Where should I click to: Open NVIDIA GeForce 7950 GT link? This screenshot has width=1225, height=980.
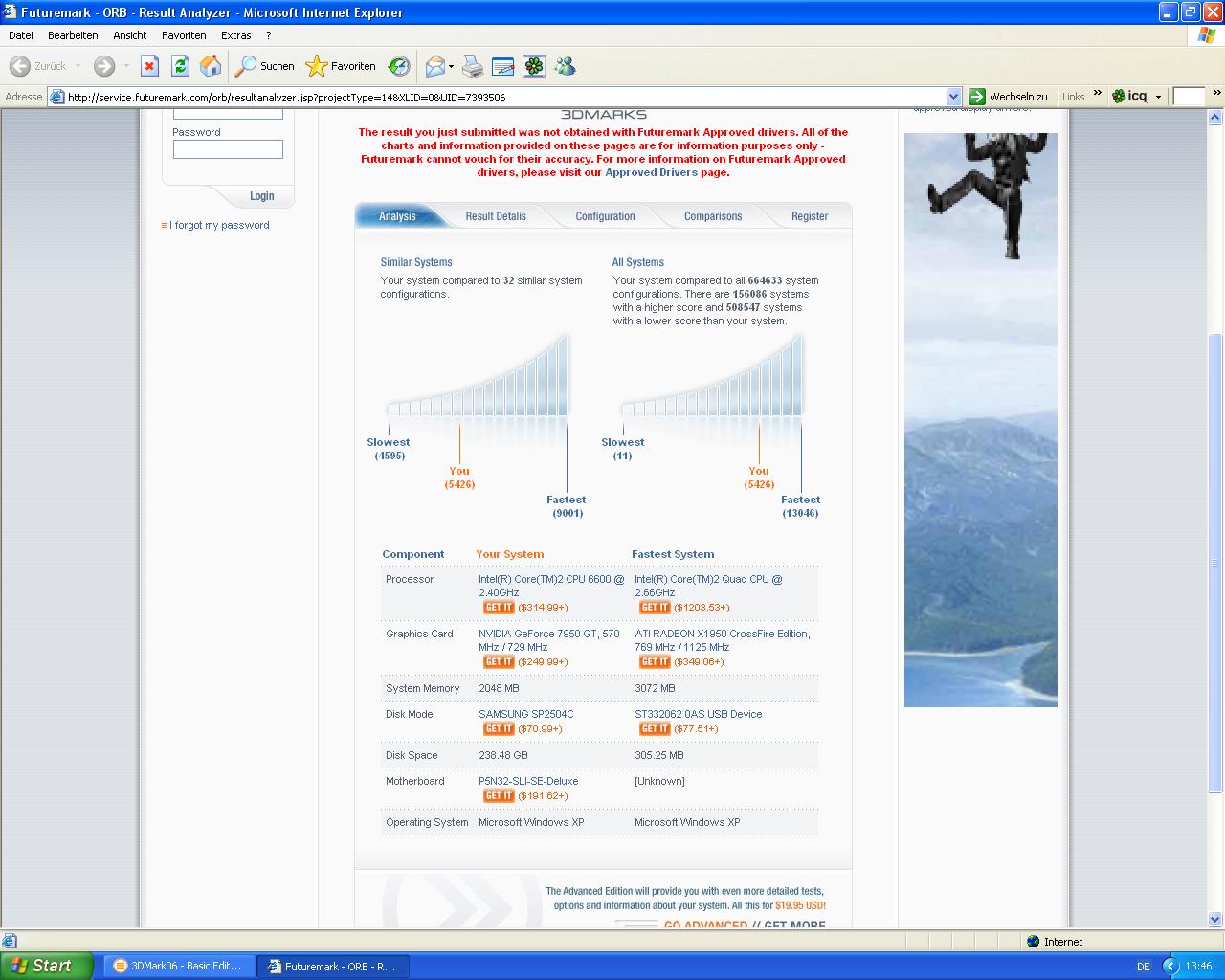549,640
